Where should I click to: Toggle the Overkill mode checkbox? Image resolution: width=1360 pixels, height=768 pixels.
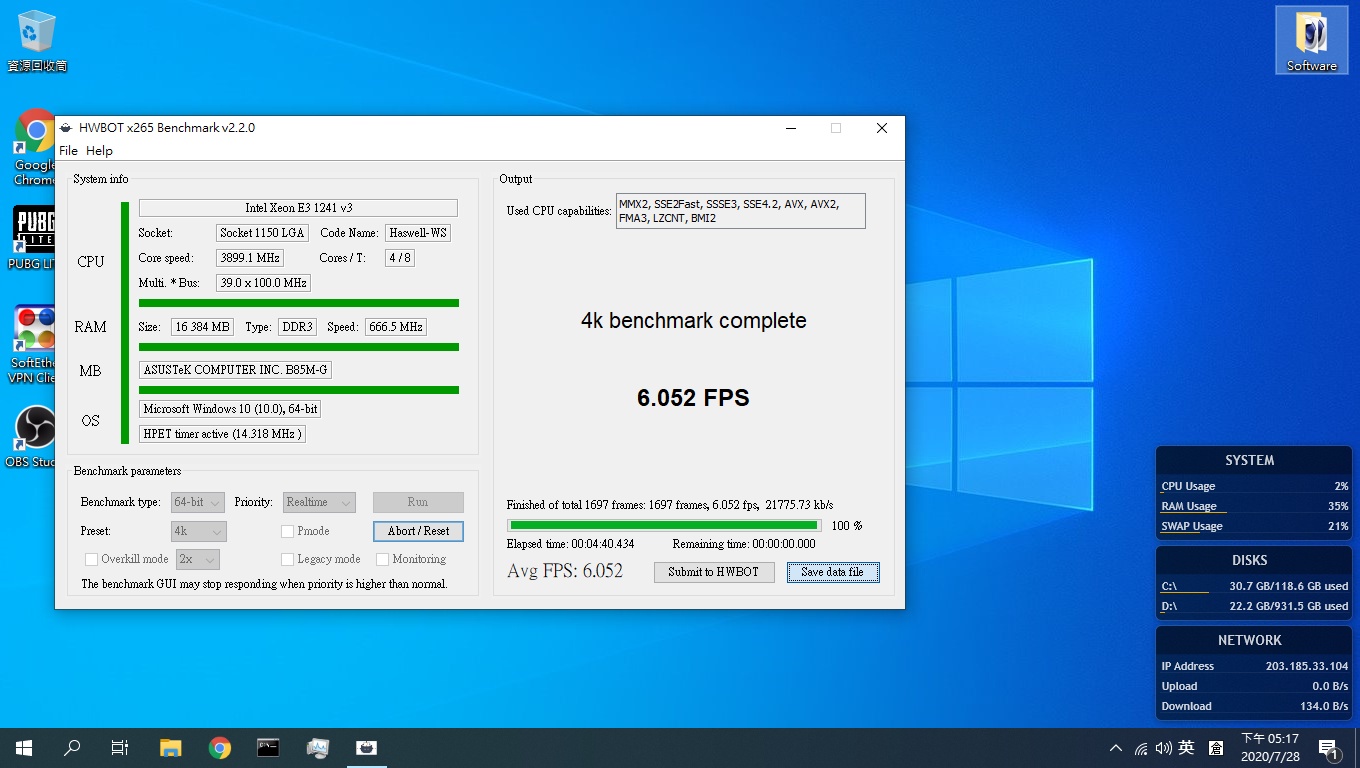coord(91,559)
